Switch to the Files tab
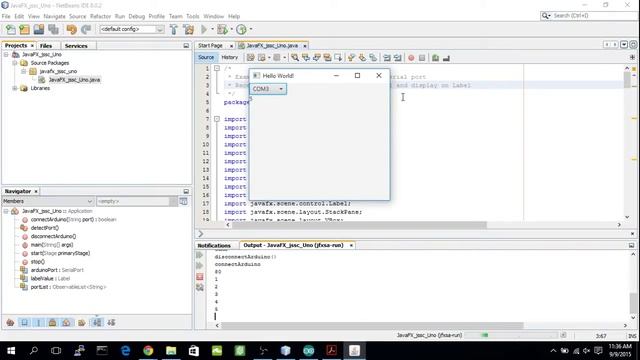 click(x=46, y=46)
